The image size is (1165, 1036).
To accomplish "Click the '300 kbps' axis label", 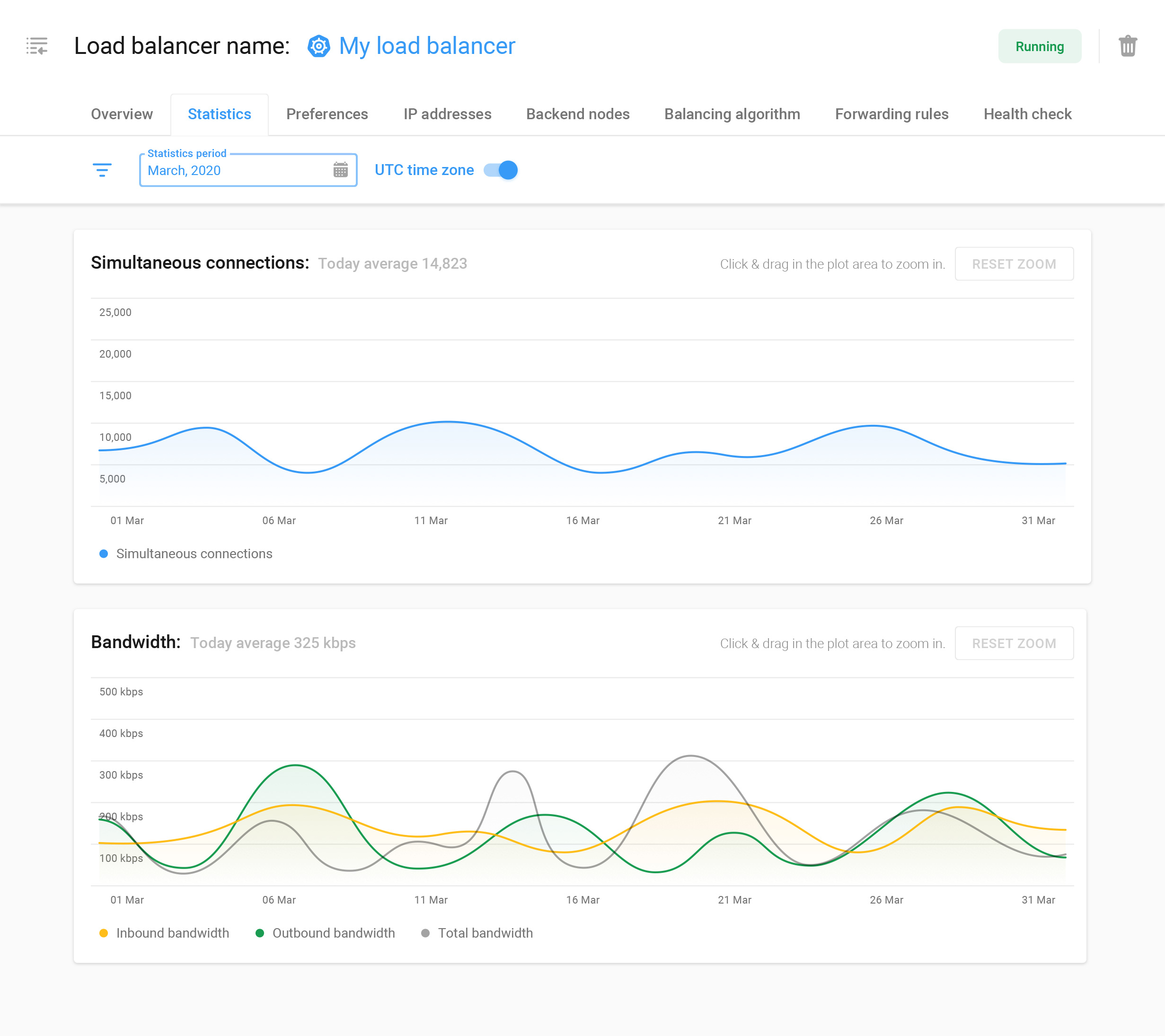I will tap(121, 775).
